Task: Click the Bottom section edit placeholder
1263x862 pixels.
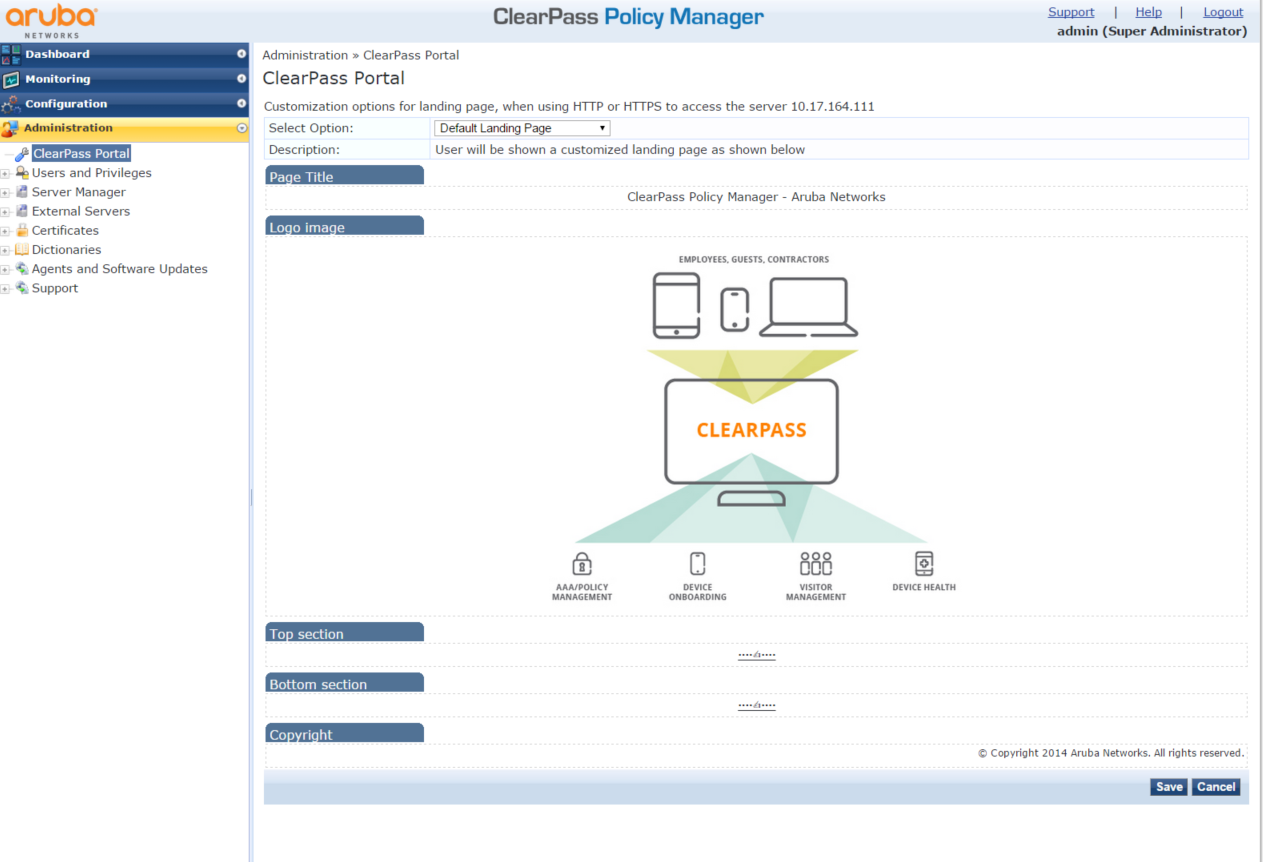Action: 757,705
